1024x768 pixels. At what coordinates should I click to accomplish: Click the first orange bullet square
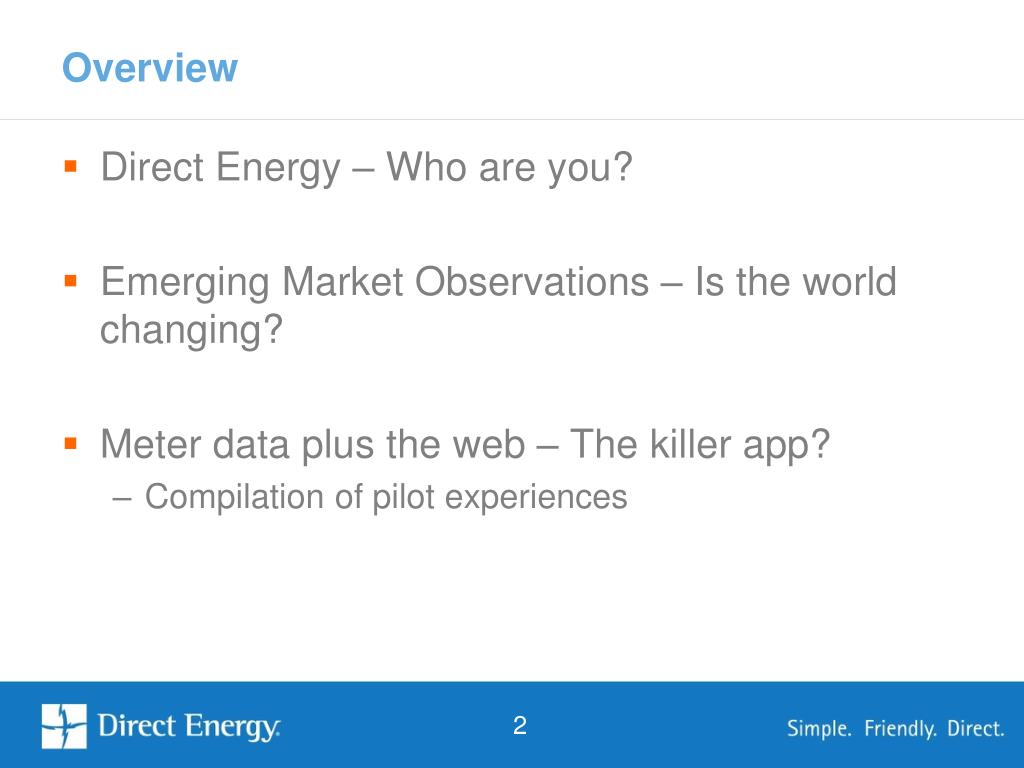(71, 166)
